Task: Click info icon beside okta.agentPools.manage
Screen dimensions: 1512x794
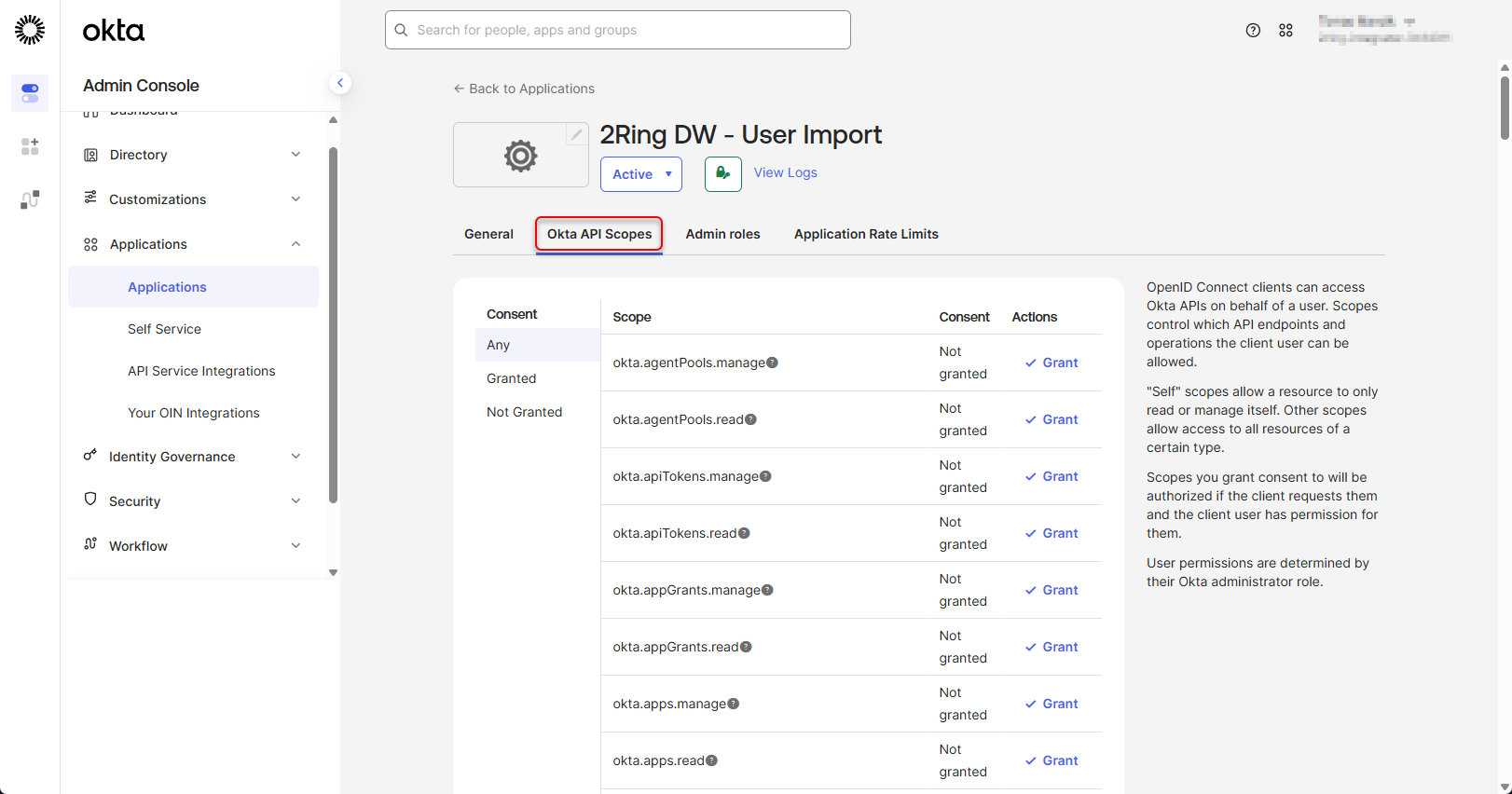Action: tap(773, 363)
